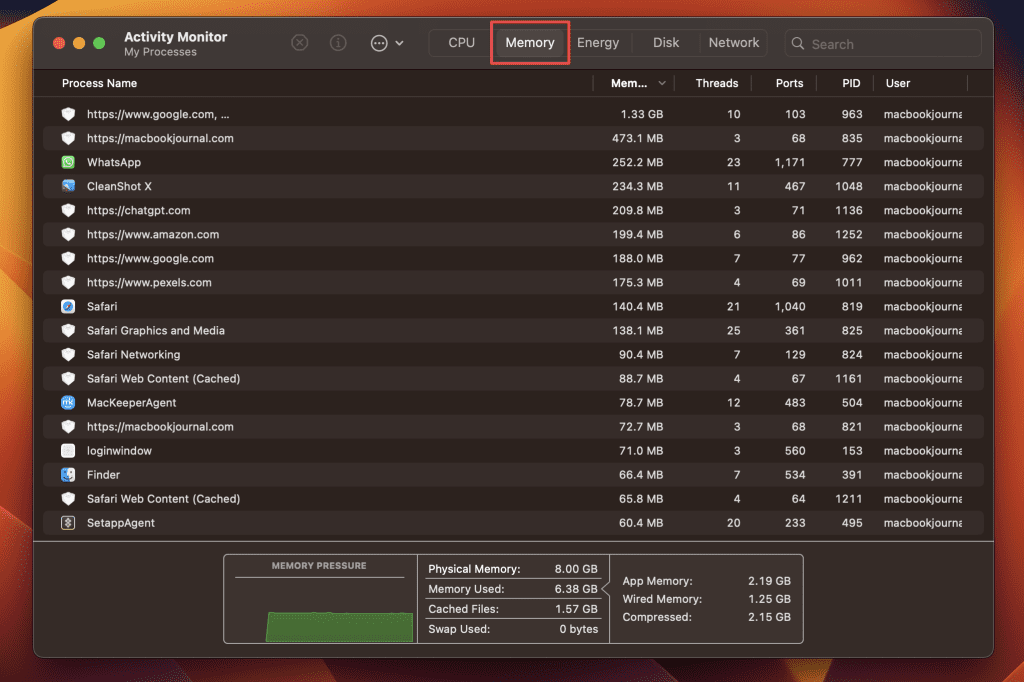Click the PID column header
Screen dimensions: 1024x682
pyautogui.click(x=851, y=83)
